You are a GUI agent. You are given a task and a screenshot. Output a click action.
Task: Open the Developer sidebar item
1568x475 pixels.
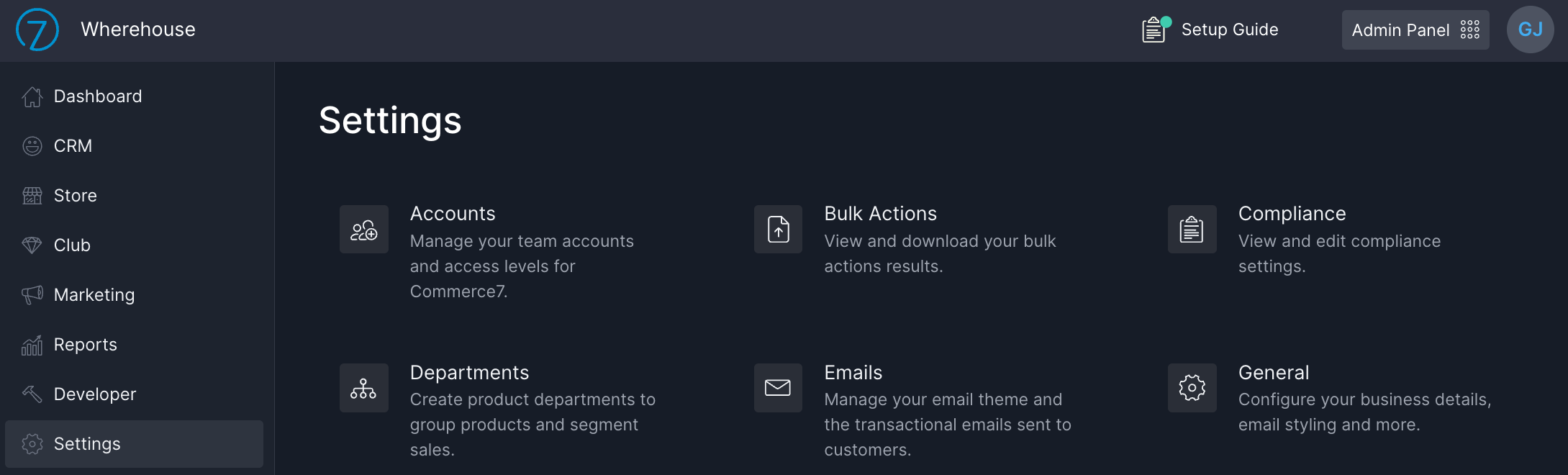tap(94, 394)
